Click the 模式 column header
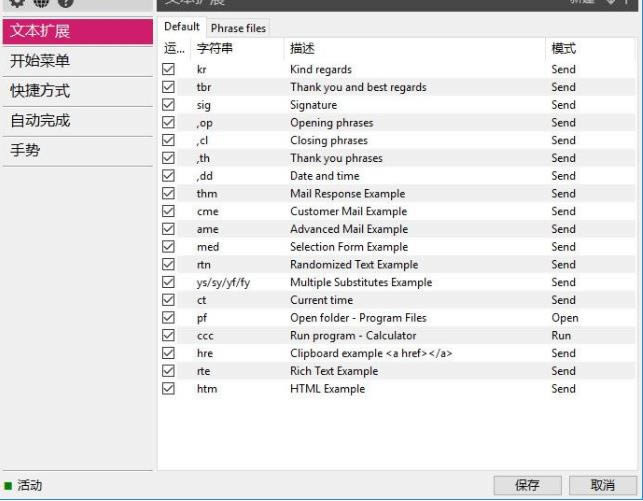 [563, 48]
